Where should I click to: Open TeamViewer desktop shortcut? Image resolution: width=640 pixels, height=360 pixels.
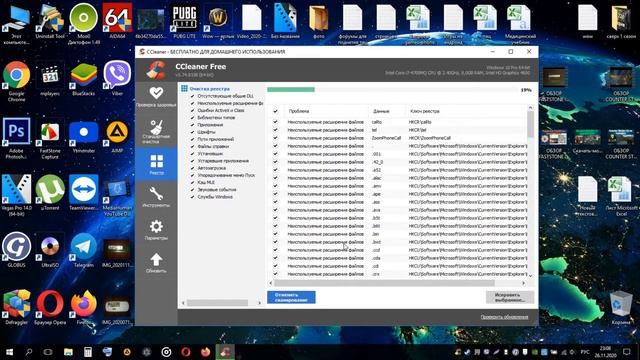tap(84, 193)
